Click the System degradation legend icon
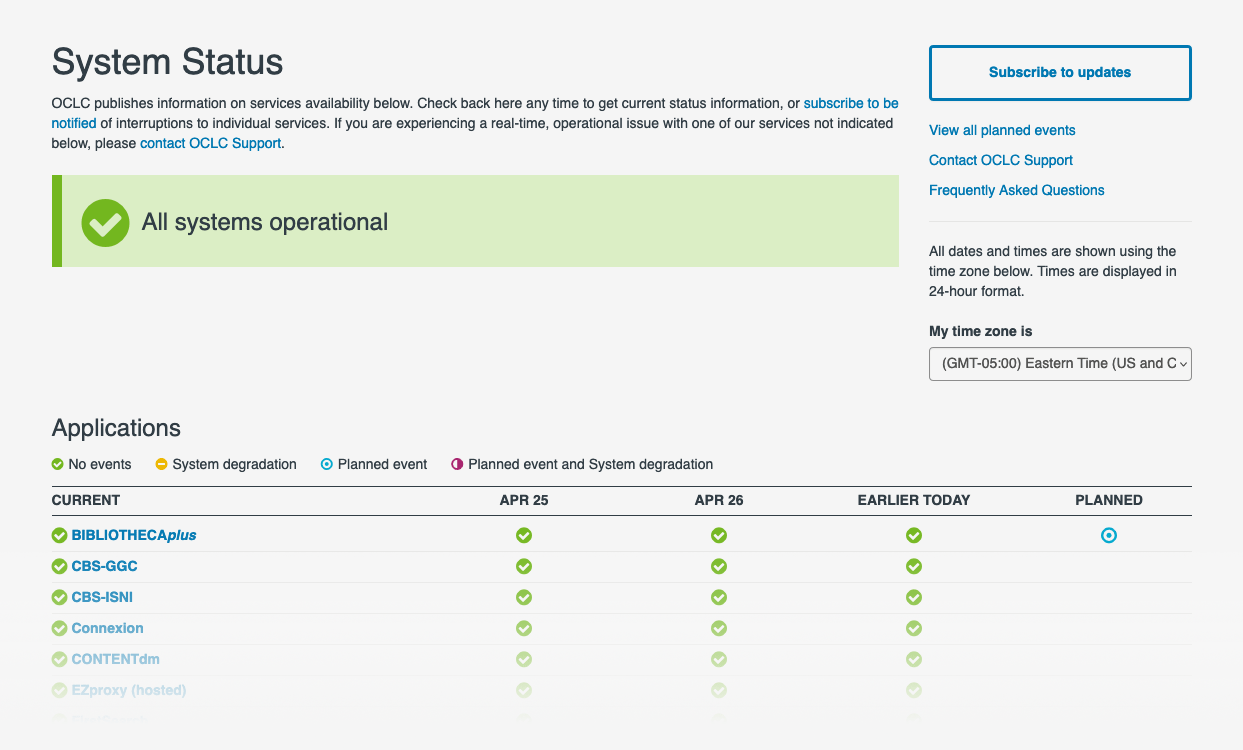1243x750 pixels. [x=161, y=464]
